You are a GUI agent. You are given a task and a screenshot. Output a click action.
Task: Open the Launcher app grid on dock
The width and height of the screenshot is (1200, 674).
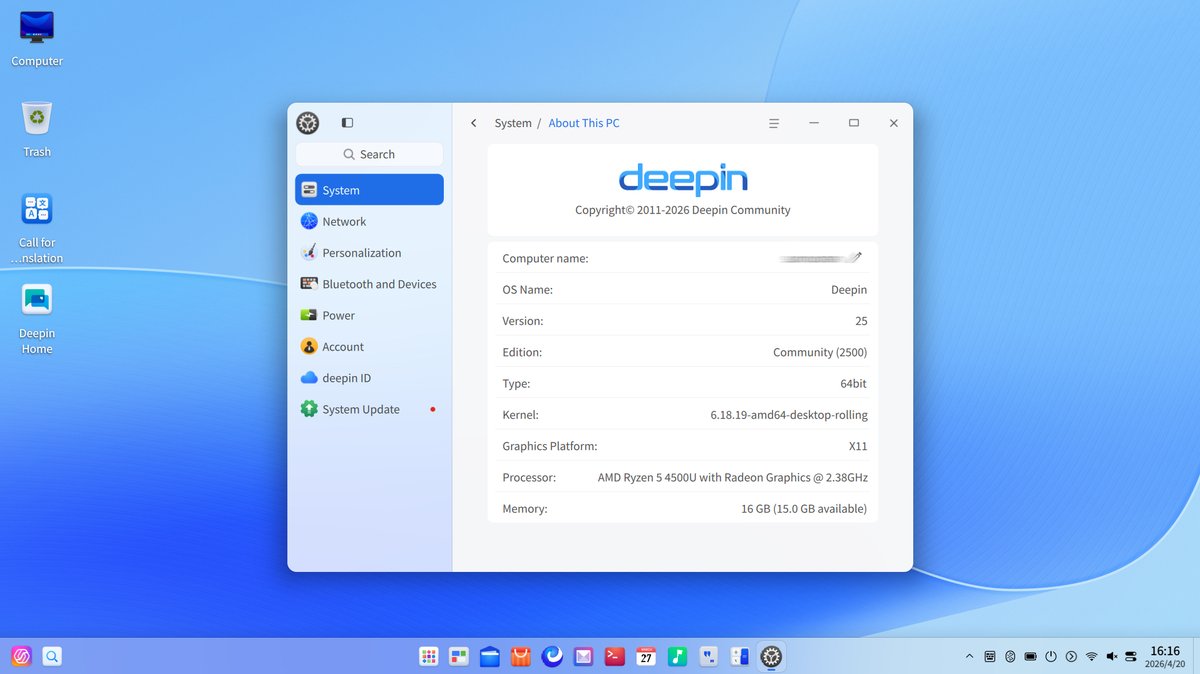(x=428, y=656)
